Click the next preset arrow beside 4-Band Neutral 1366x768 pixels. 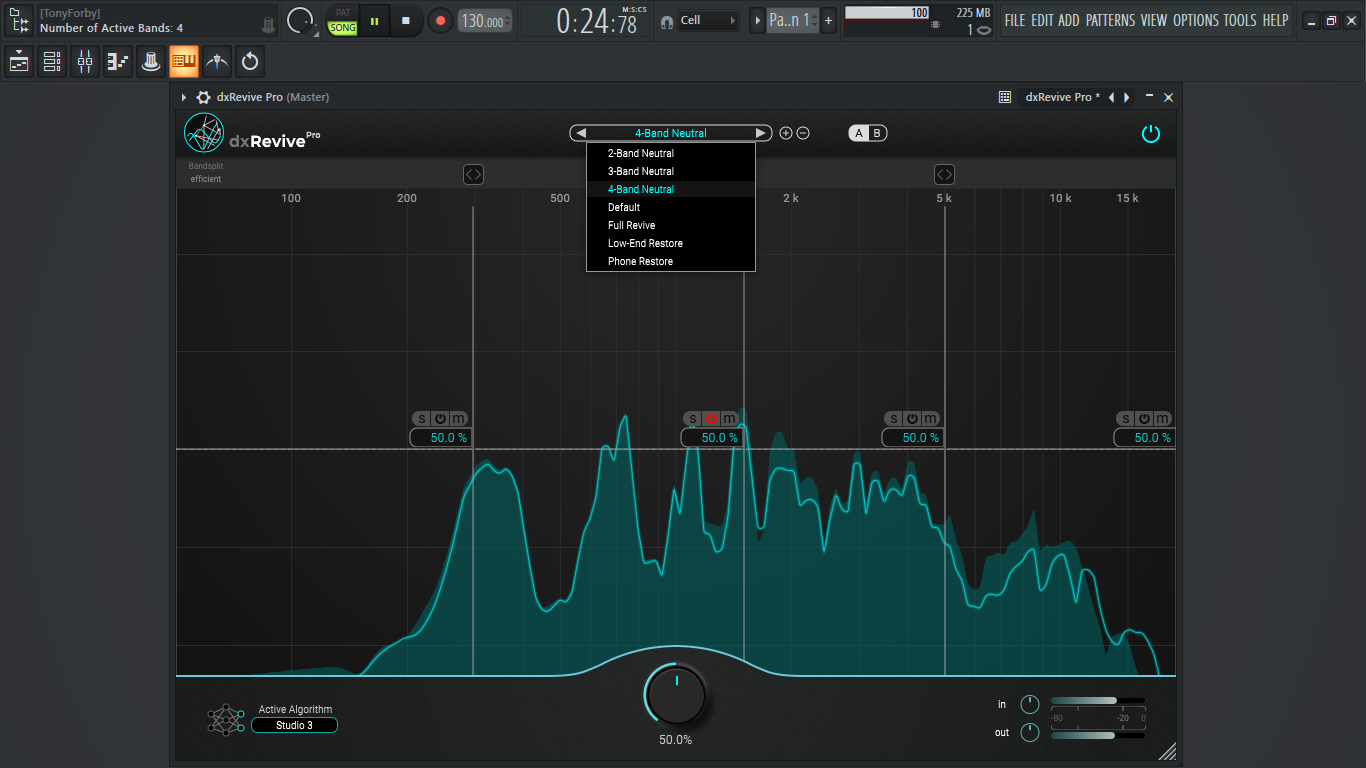[761, 133]
